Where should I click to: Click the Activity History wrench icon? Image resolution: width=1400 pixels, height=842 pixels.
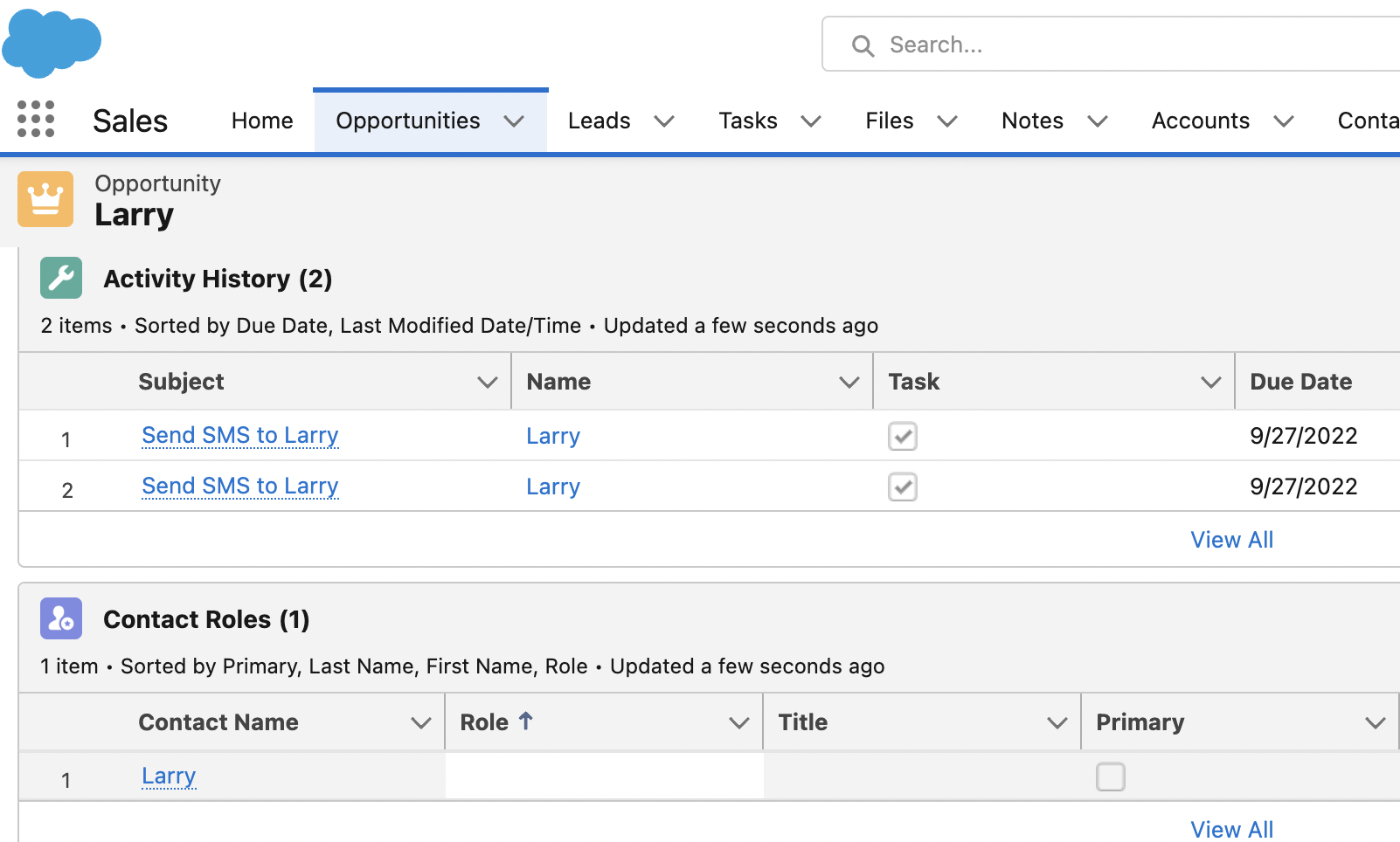click(61, 278)
